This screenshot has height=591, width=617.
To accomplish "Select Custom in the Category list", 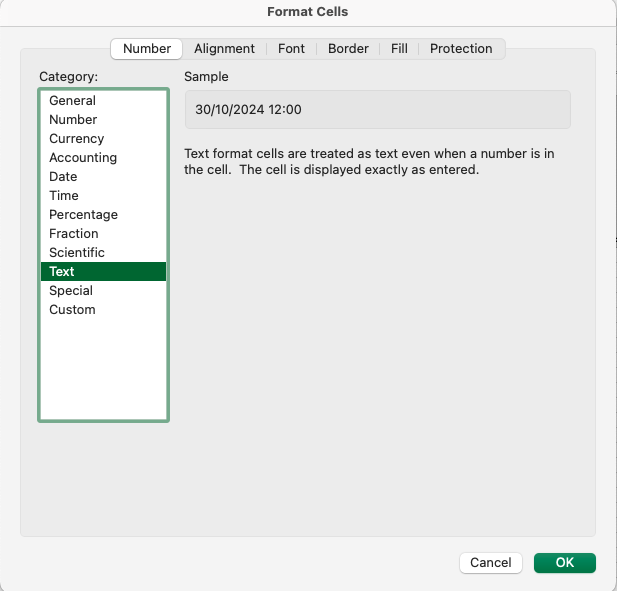I will click(72, 310).
